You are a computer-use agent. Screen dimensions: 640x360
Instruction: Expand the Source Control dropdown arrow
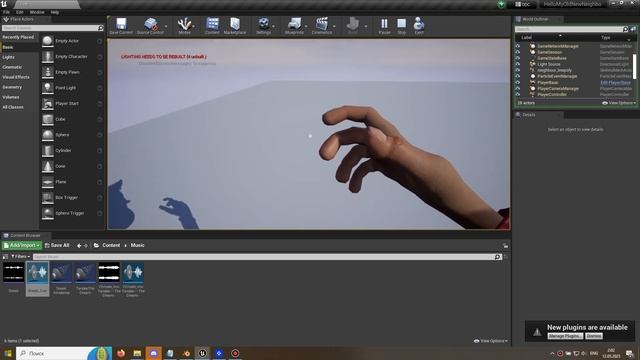(x=166, y=27)
